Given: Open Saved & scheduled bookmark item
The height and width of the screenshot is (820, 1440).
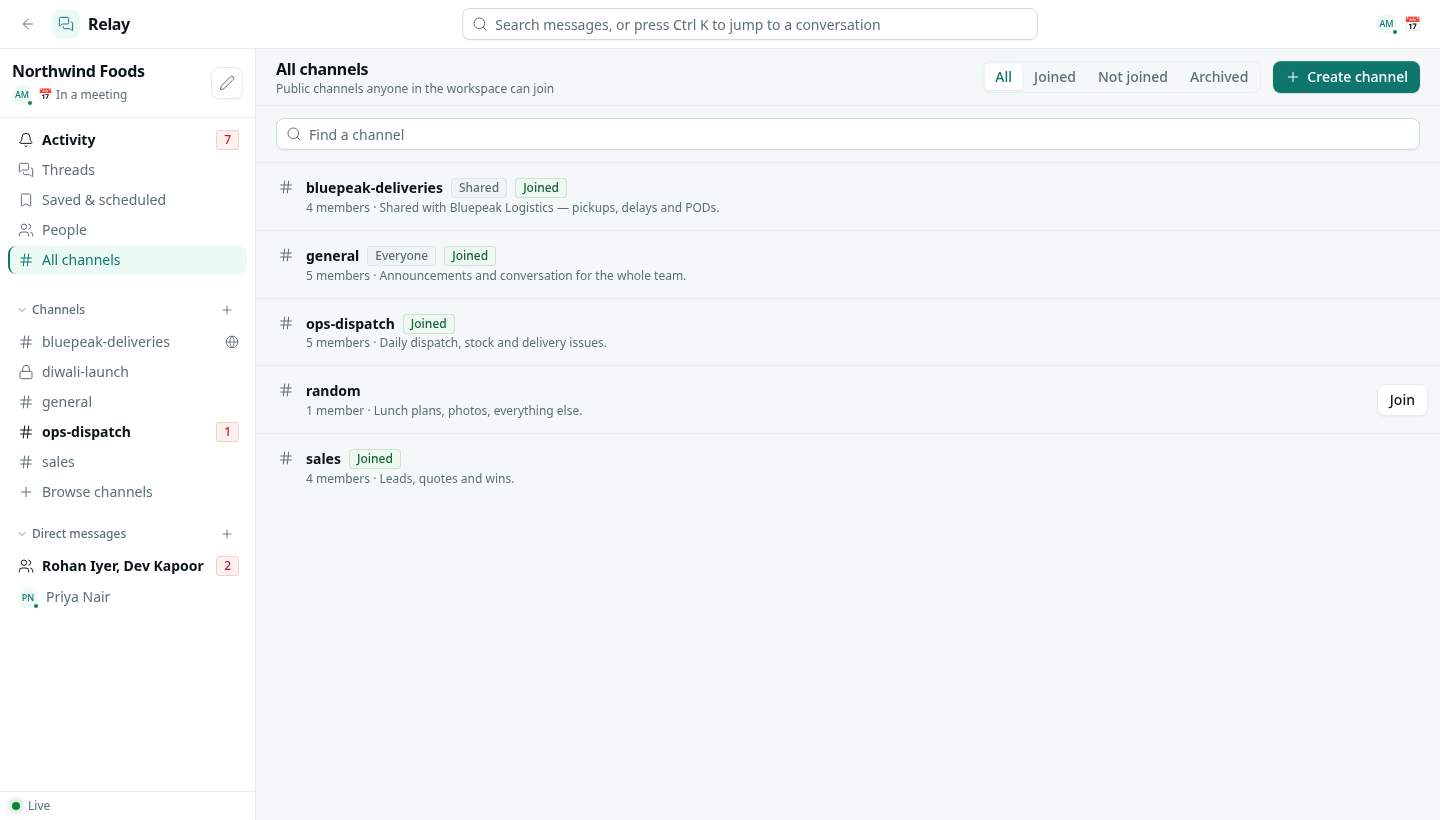Looking at the screenshot, I should click(127, 200).
